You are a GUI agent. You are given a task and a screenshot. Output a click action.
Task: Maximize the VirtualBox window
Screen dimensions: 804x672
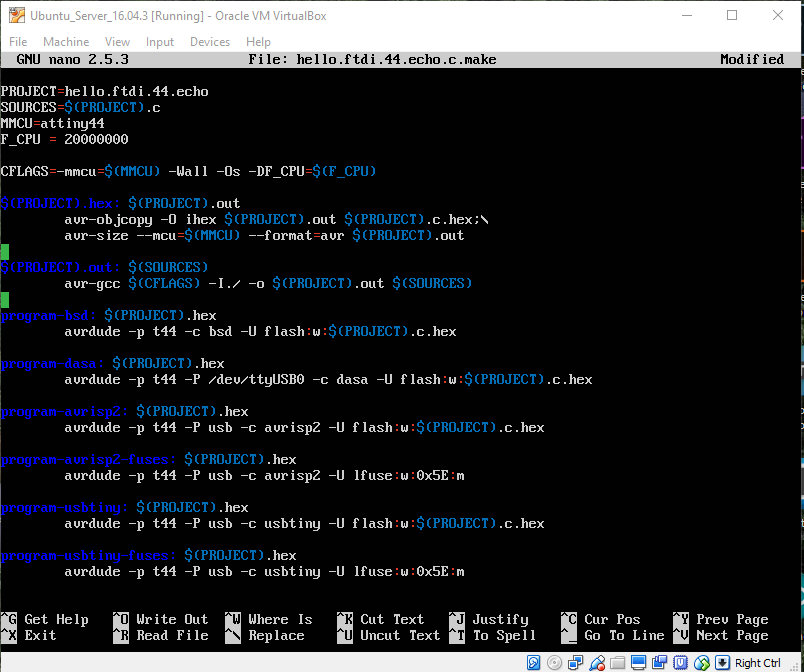pyautogui.click(x=732, y=15)
